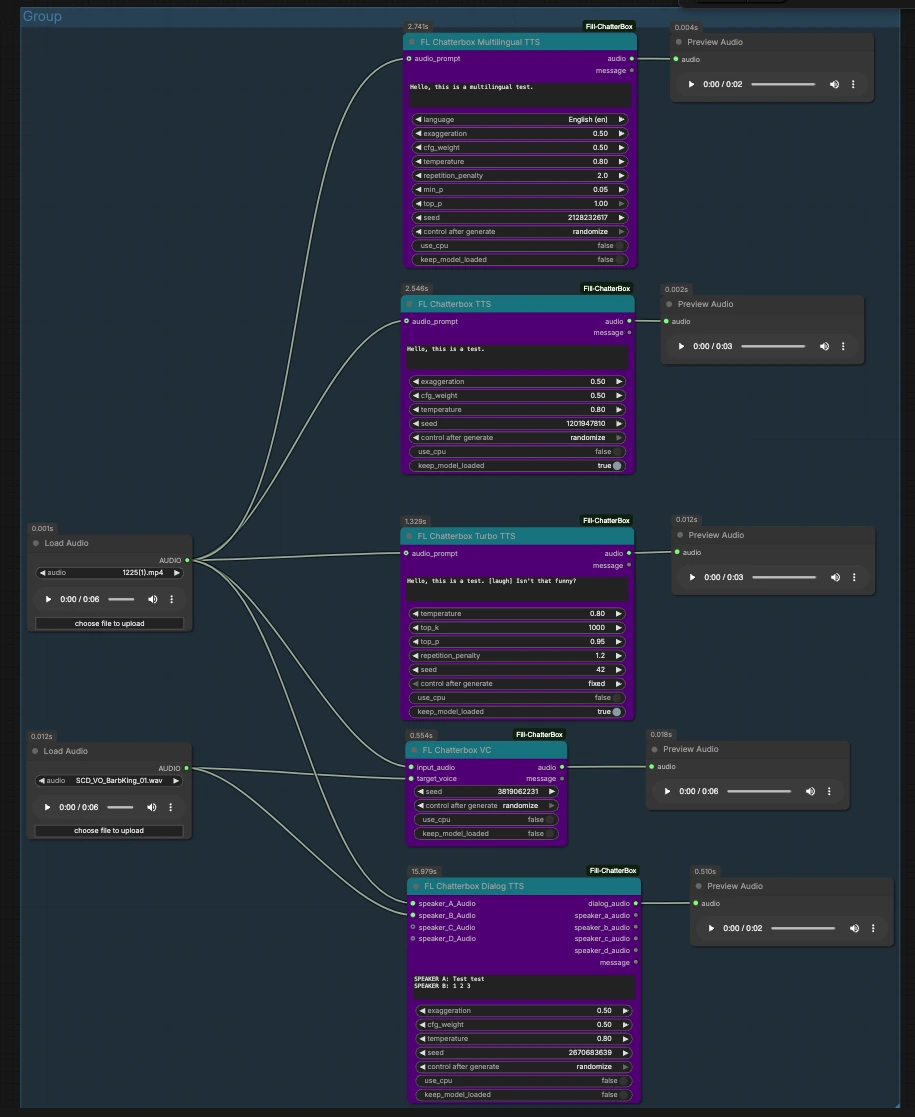Screen dimensions: 915x1117
Task: Select the FL Chatterbox Multilingual TTS title bar
Action: click(x=519, y=42)
